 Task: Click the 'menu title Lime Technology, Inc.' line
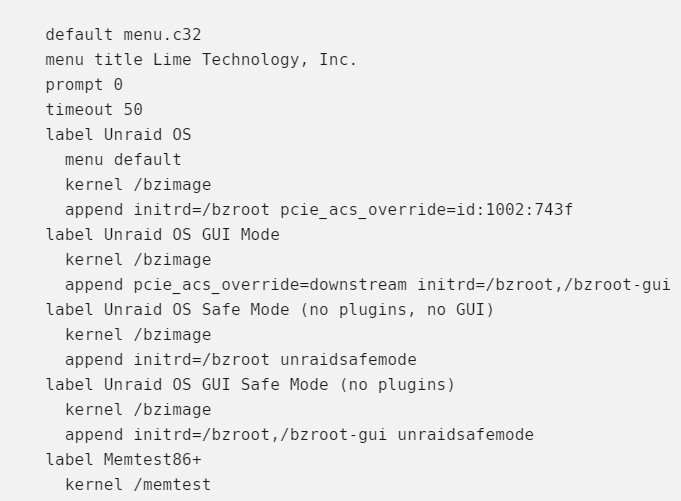201,60
